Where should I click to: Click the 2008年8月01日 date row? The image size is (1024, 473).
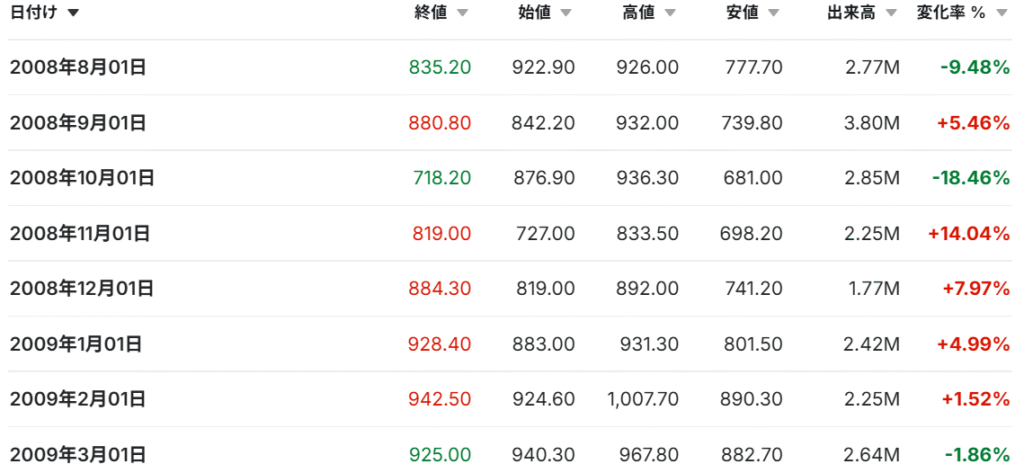point(79,68)
